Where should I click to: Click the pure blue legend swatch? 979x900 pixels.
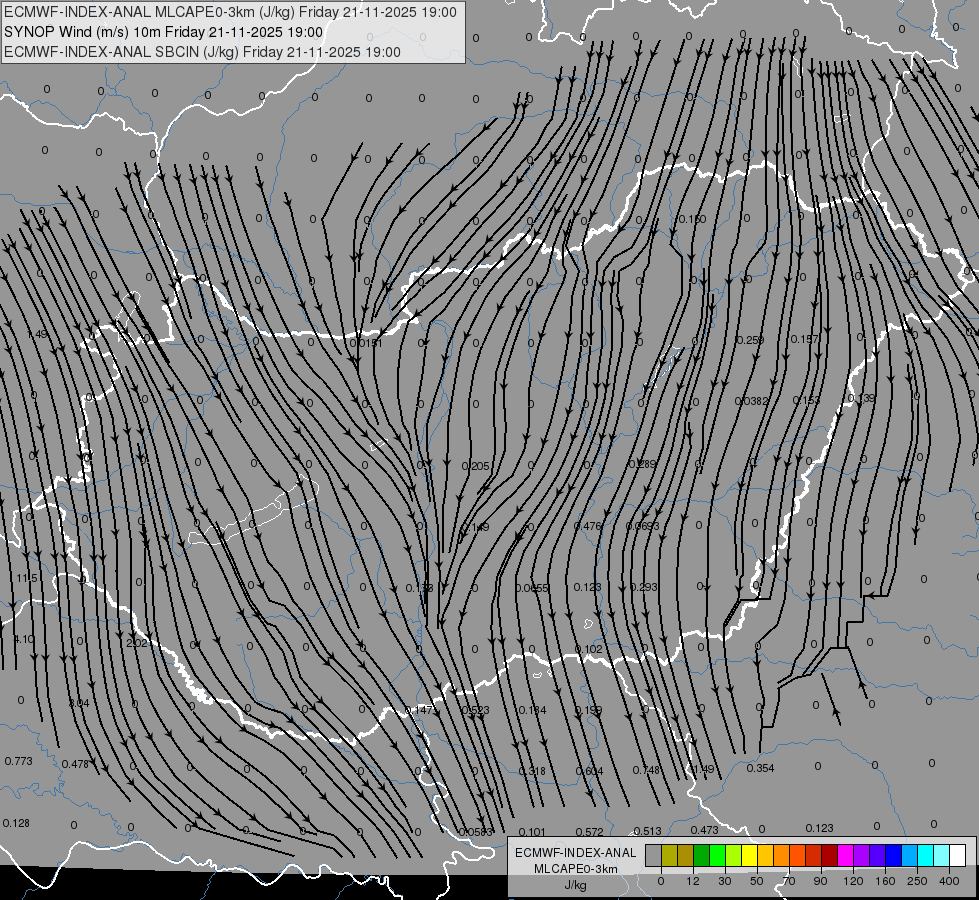[x=894, y=855]
